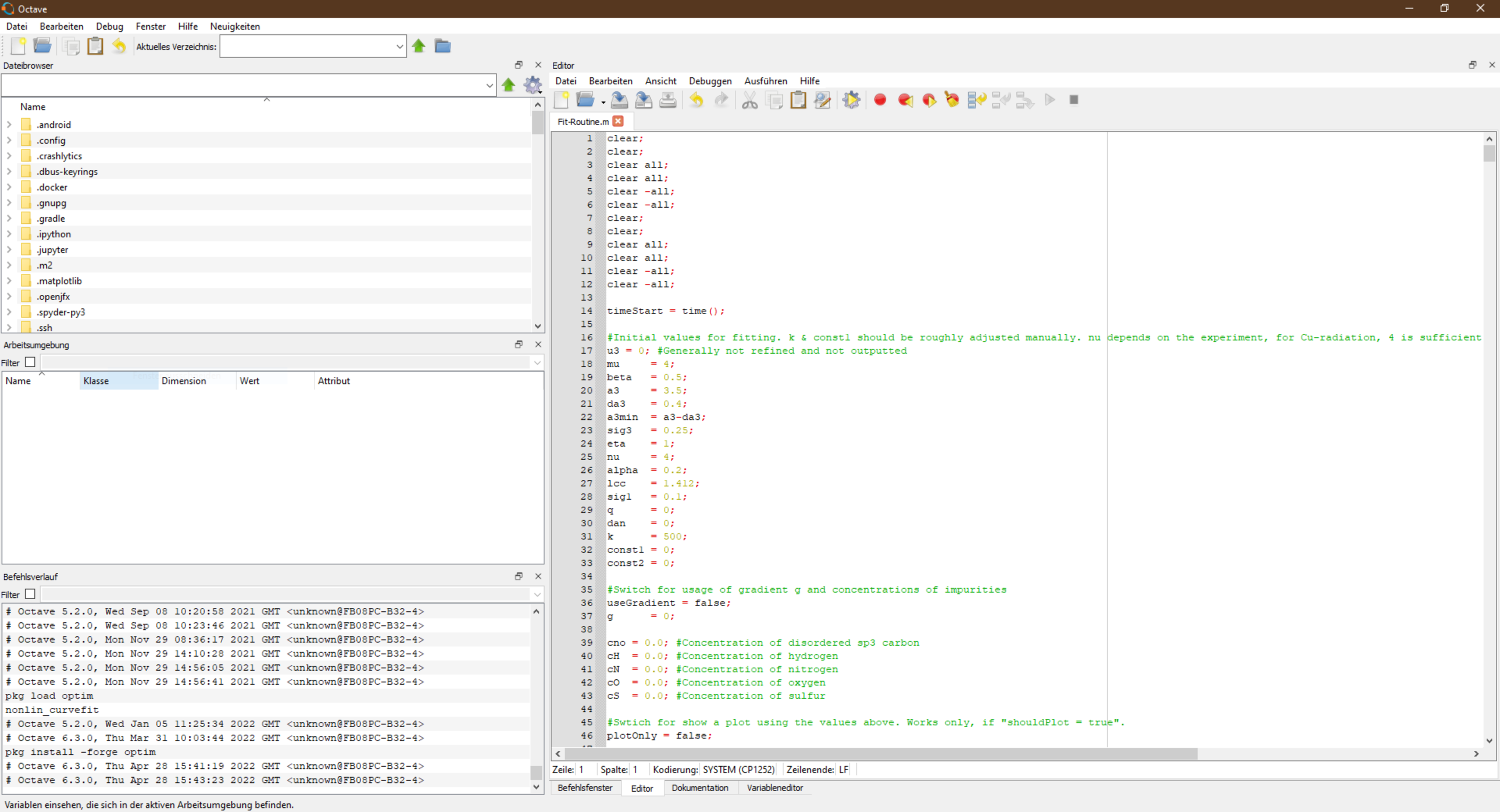Save the Fit-Routine.m file
Screen dimensions: 1500x812
[x=620, y=100]
